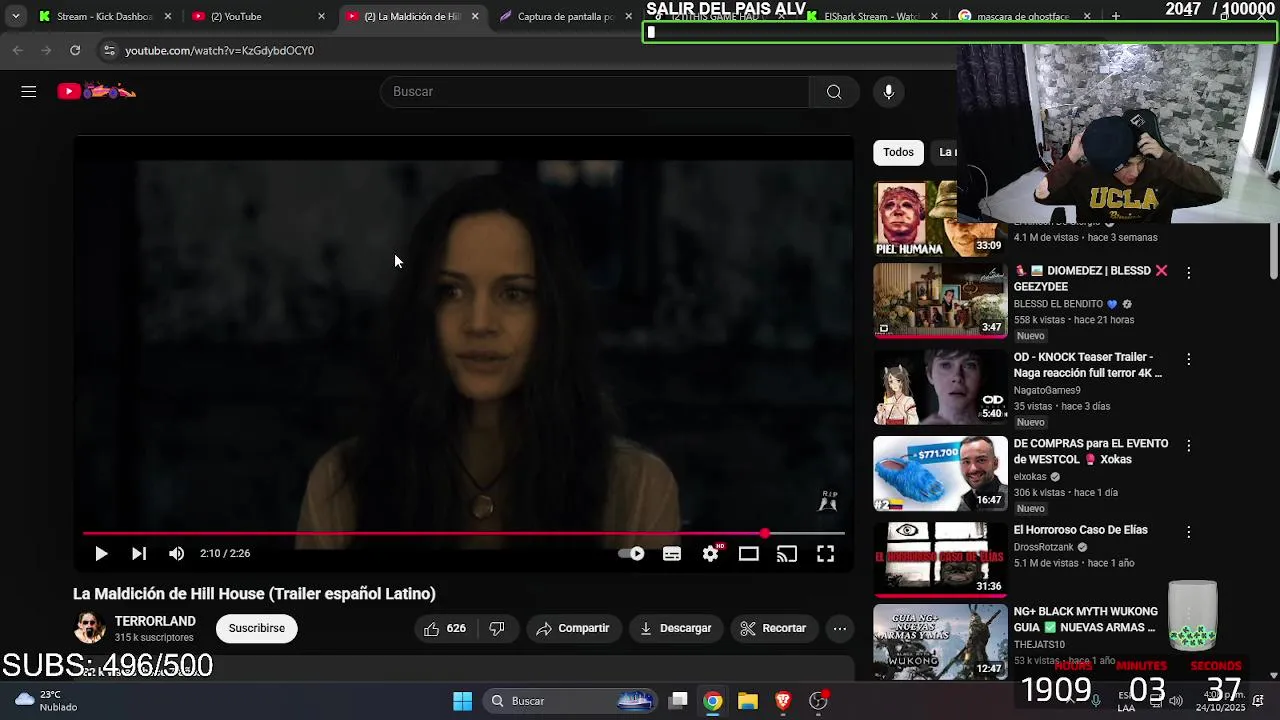Click DrossRotzank channel name
Screen dimensions: 1280x720
coord(1043,548)
